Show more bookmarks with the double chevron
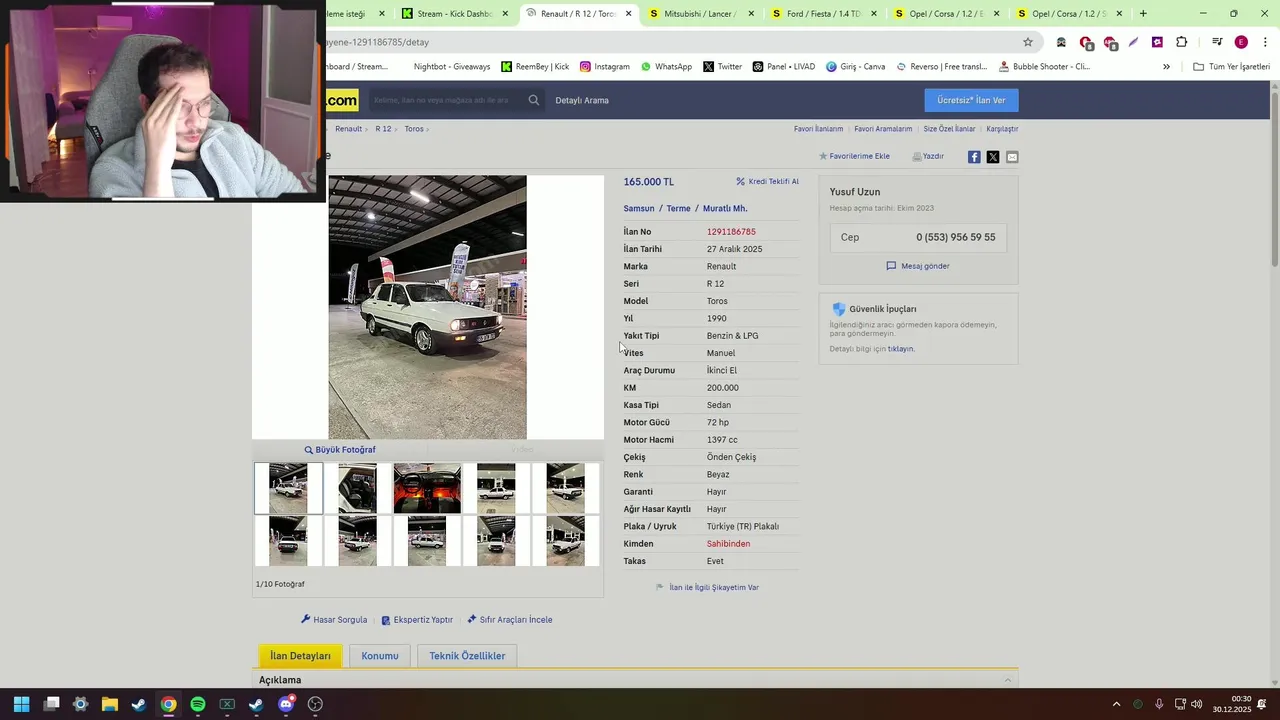This screenshot has height=720, width=1280. (1166, 66)
